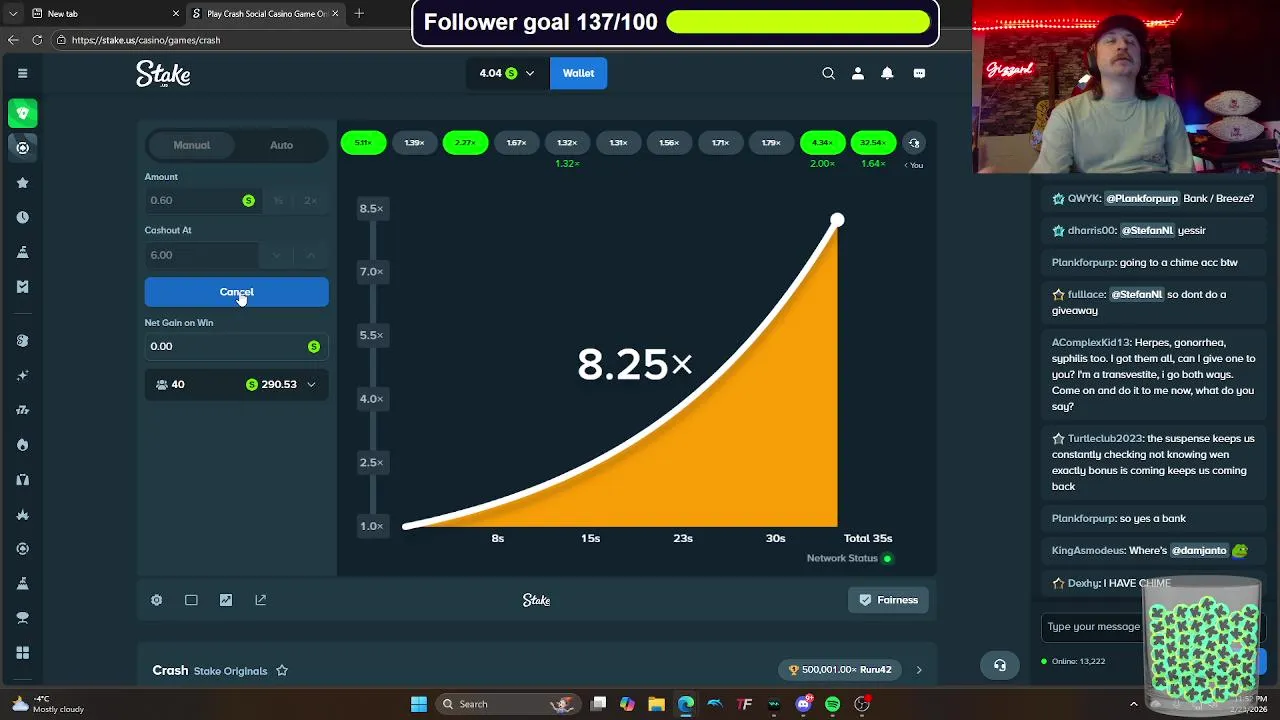Open the flame sidebar icon

tap(22, 445)
